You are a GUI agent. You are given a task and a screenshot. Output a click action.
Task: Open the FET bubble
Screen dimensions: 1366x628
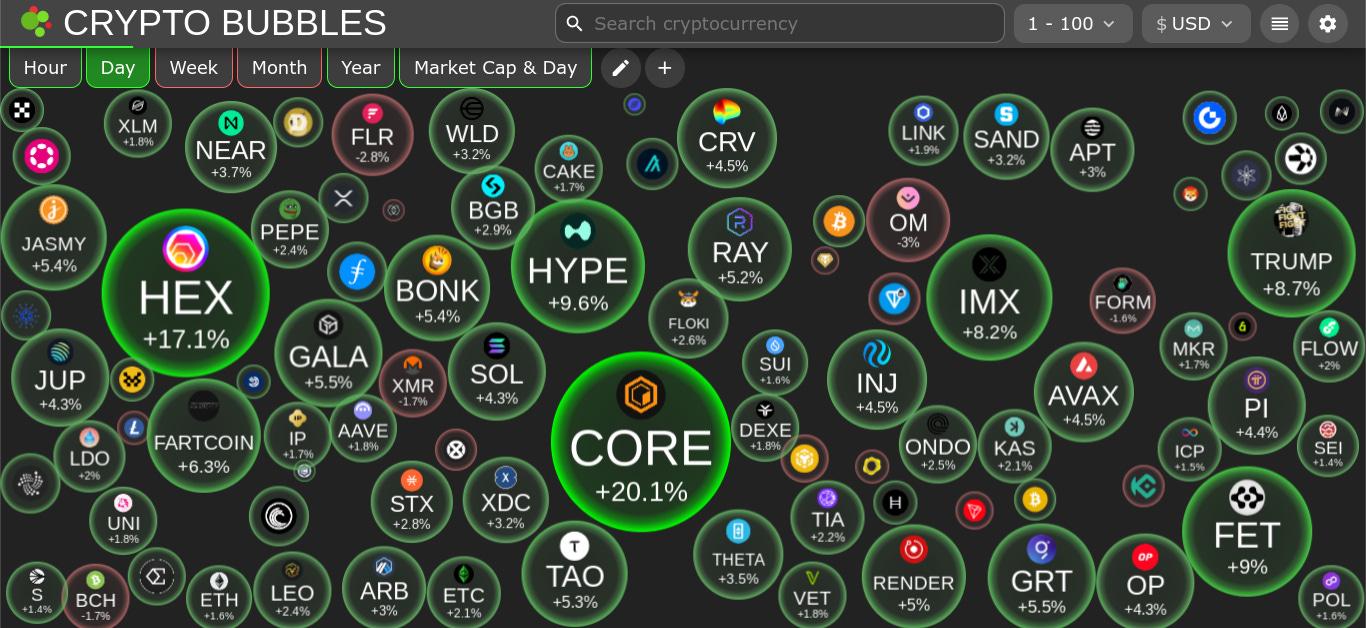tap(1247, 531)
